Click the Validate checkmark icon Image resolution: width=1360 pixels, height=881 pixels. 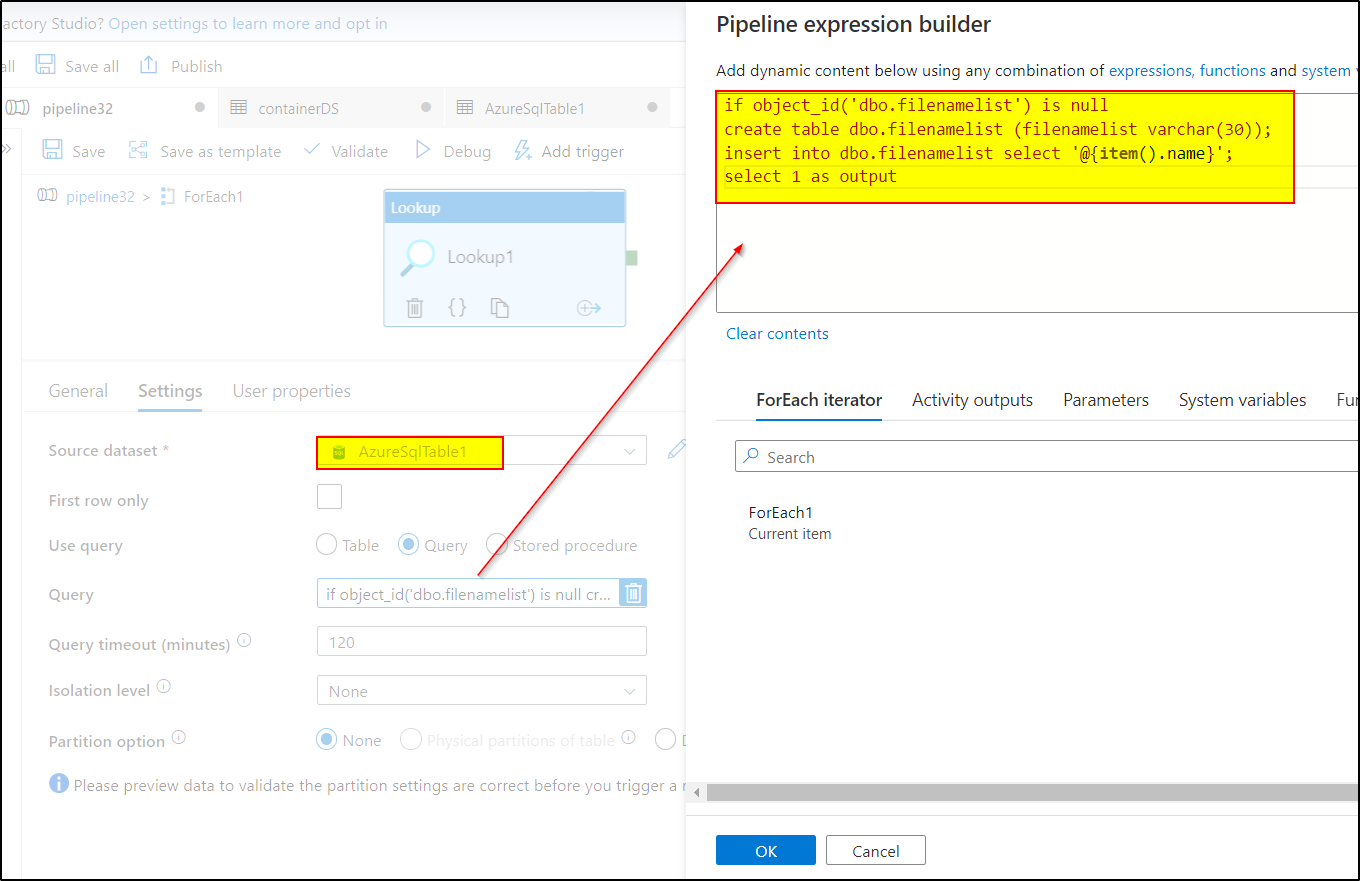coord(312,150)
